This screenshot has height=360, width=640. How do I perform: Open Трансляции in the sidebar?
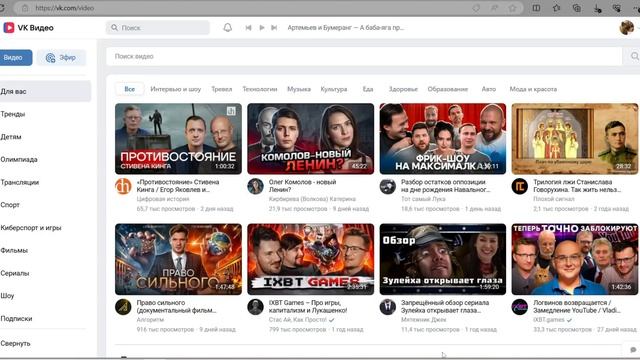click(20, 182)
